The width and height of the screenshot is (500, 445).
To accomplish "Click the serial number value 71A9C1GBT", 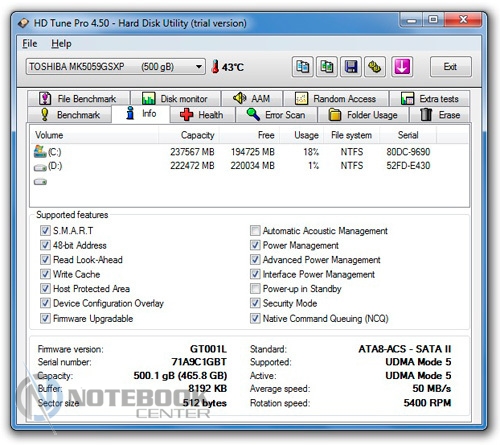I will pos(199,362).
